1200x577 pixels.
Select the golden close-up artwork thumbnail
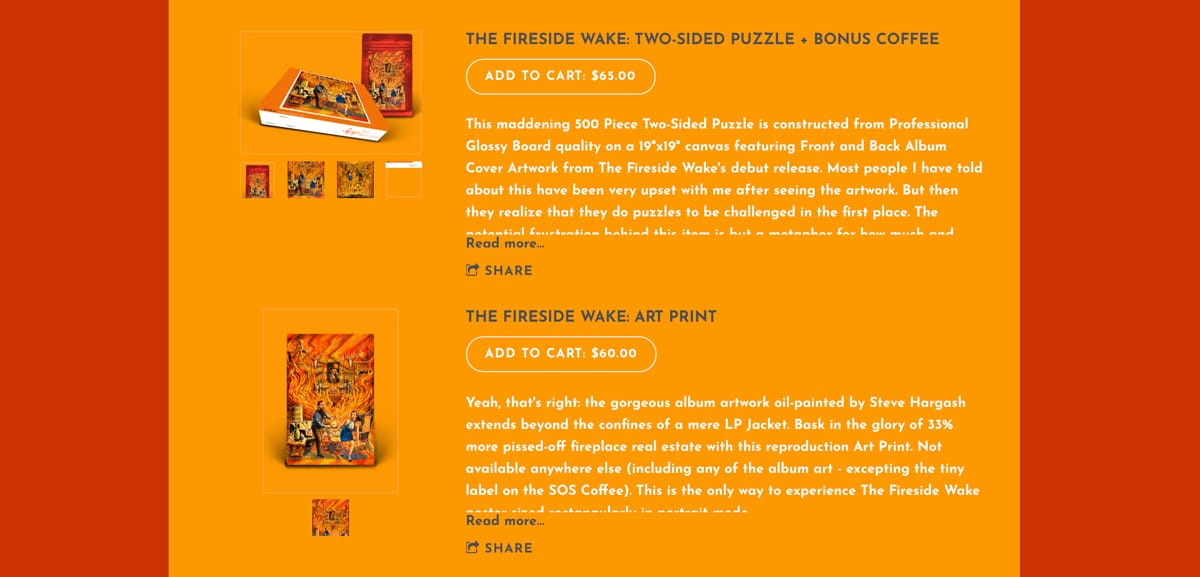click(x=355, y=178)
